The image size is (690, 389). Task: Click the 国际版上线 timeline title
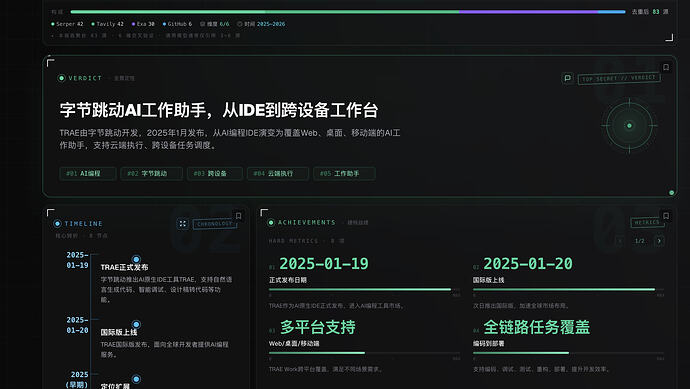tap(119, 332)
